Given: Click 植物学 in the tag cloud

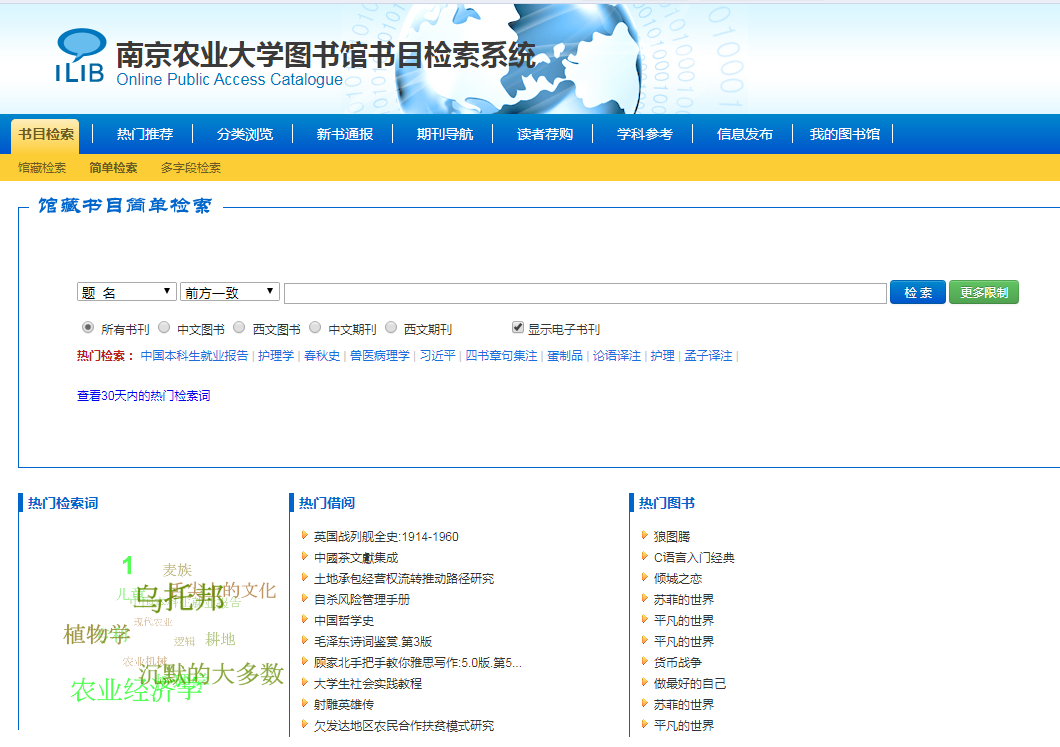Looking at the screenshot, I should [97, 634].
